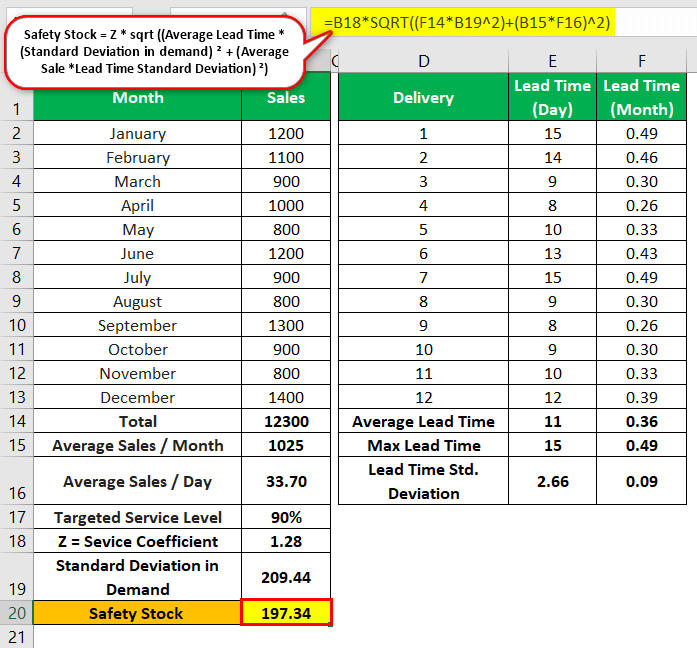This screenshot has height=648, width=697.
Task: Click the formula bar containing the SQRT formula
Action: pyautogui.click(x=503, y=22)
